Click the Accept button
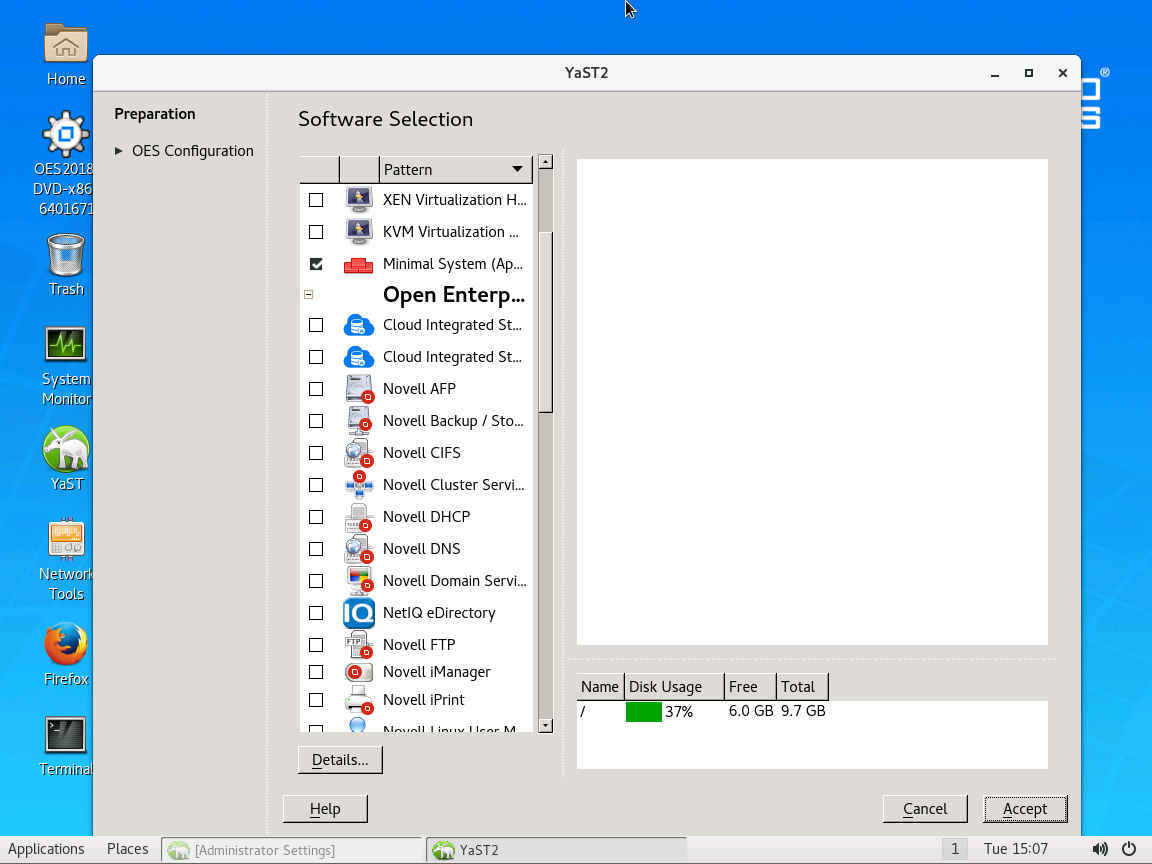 [1025, 809]
